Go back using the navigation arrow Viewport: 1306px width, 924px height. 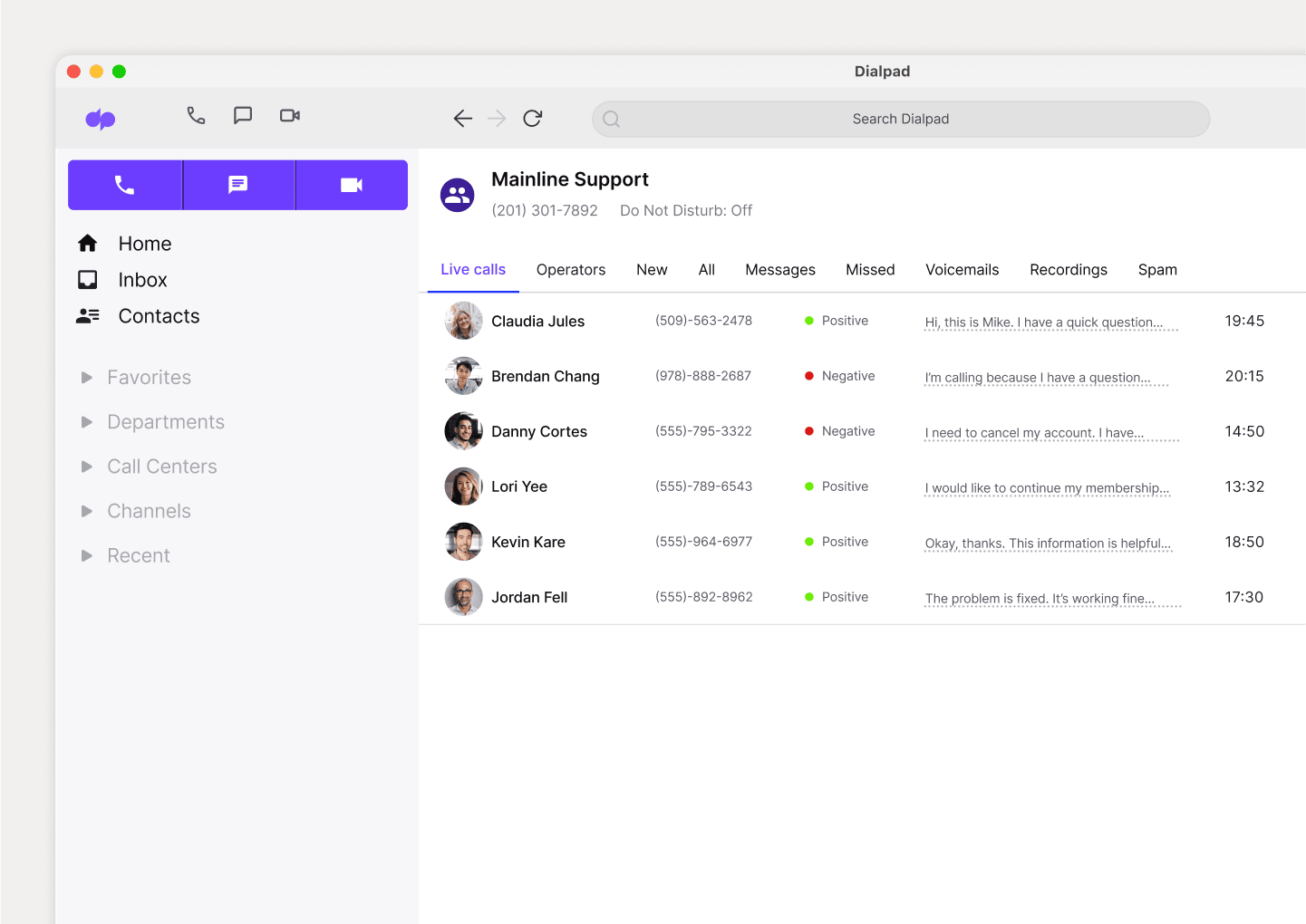click(462, 118)
